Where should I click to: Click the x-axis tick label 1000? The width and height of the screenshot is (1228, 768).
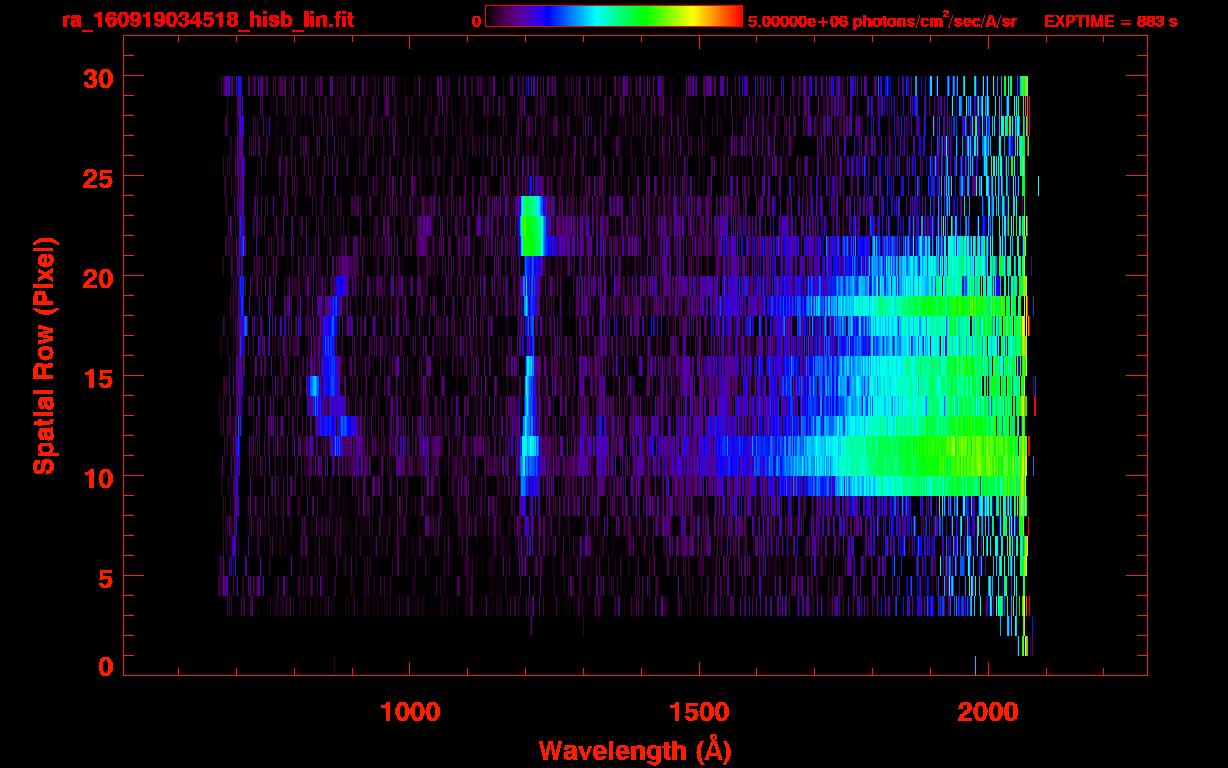[x=410, y=711]
